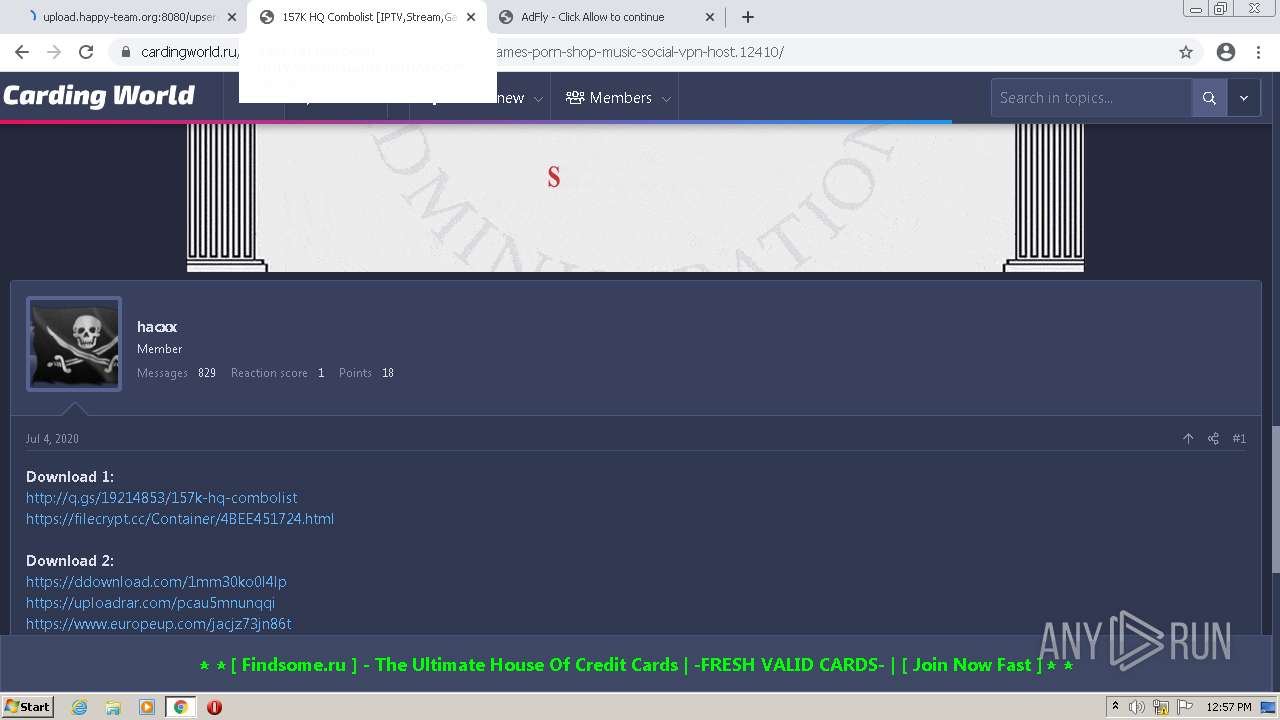The height and width of the screenshot is (720, 1280).
Task: Expand the chevron next to What's new
Action: click(x=538, y=98)
